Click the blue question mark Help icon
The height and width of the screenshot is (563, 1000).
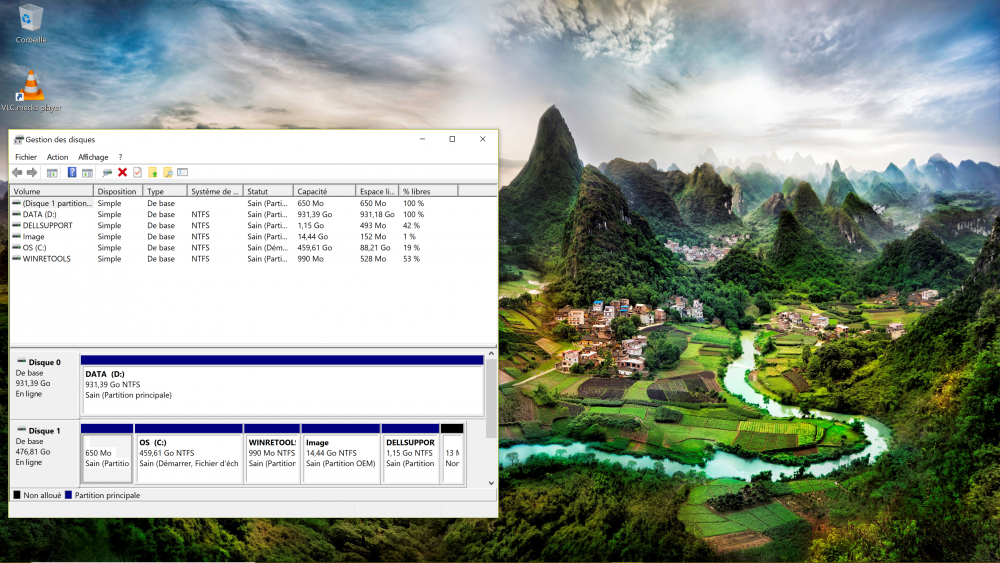point(72,173)
